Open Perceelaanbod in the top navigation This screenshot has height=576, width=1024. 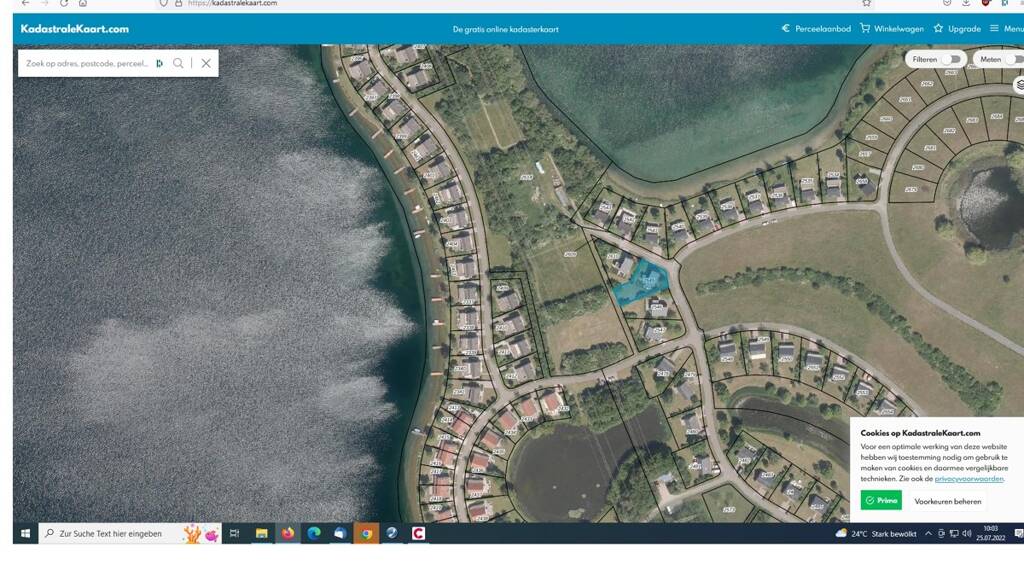pyautogui.click(x=816, y=29)
